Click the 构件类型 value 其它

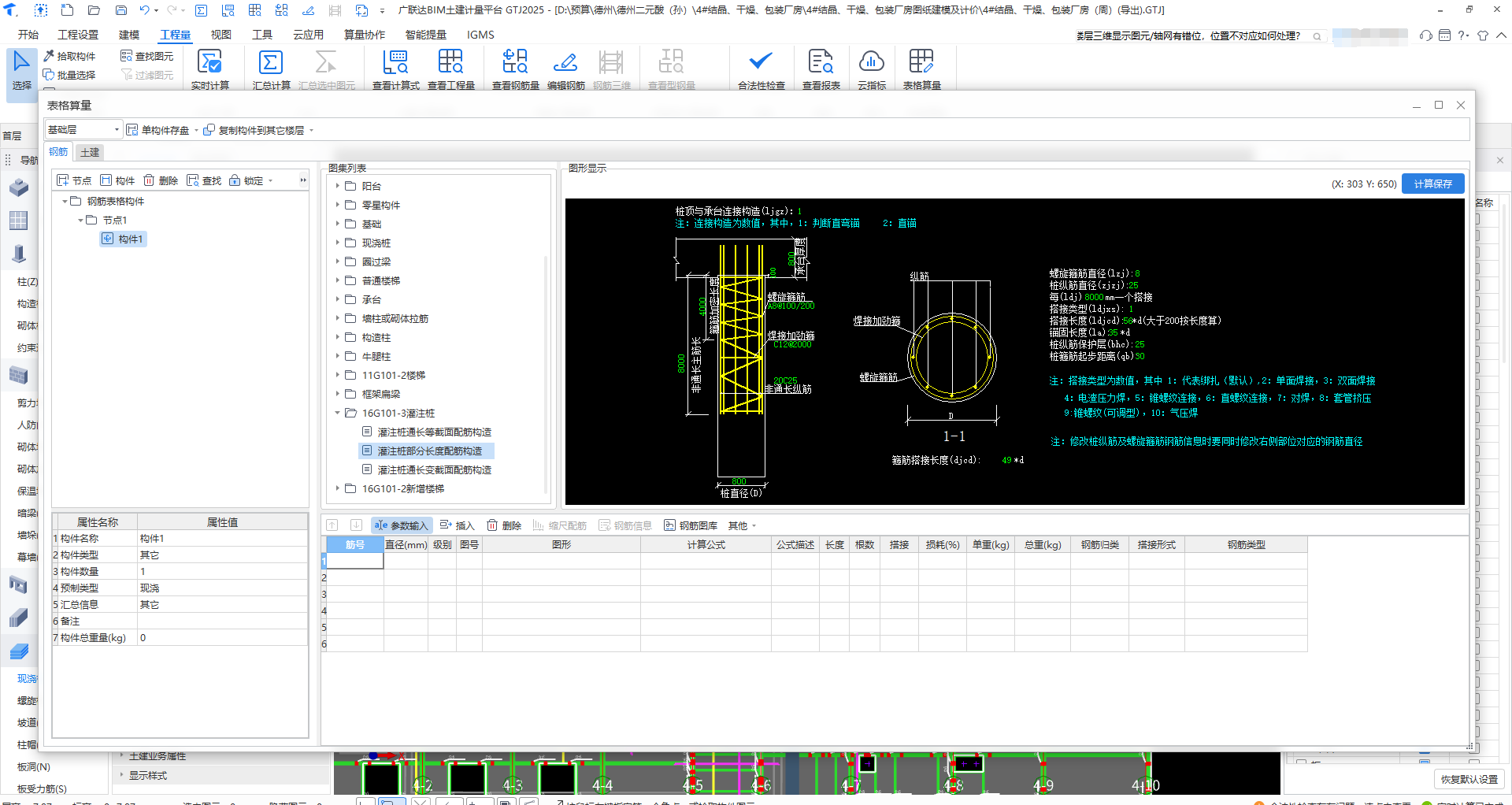tap(222, 555)
